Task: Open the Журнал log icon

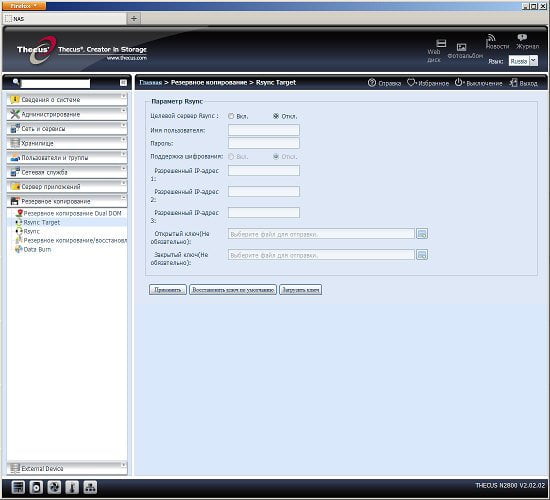Action: [522, 37]
